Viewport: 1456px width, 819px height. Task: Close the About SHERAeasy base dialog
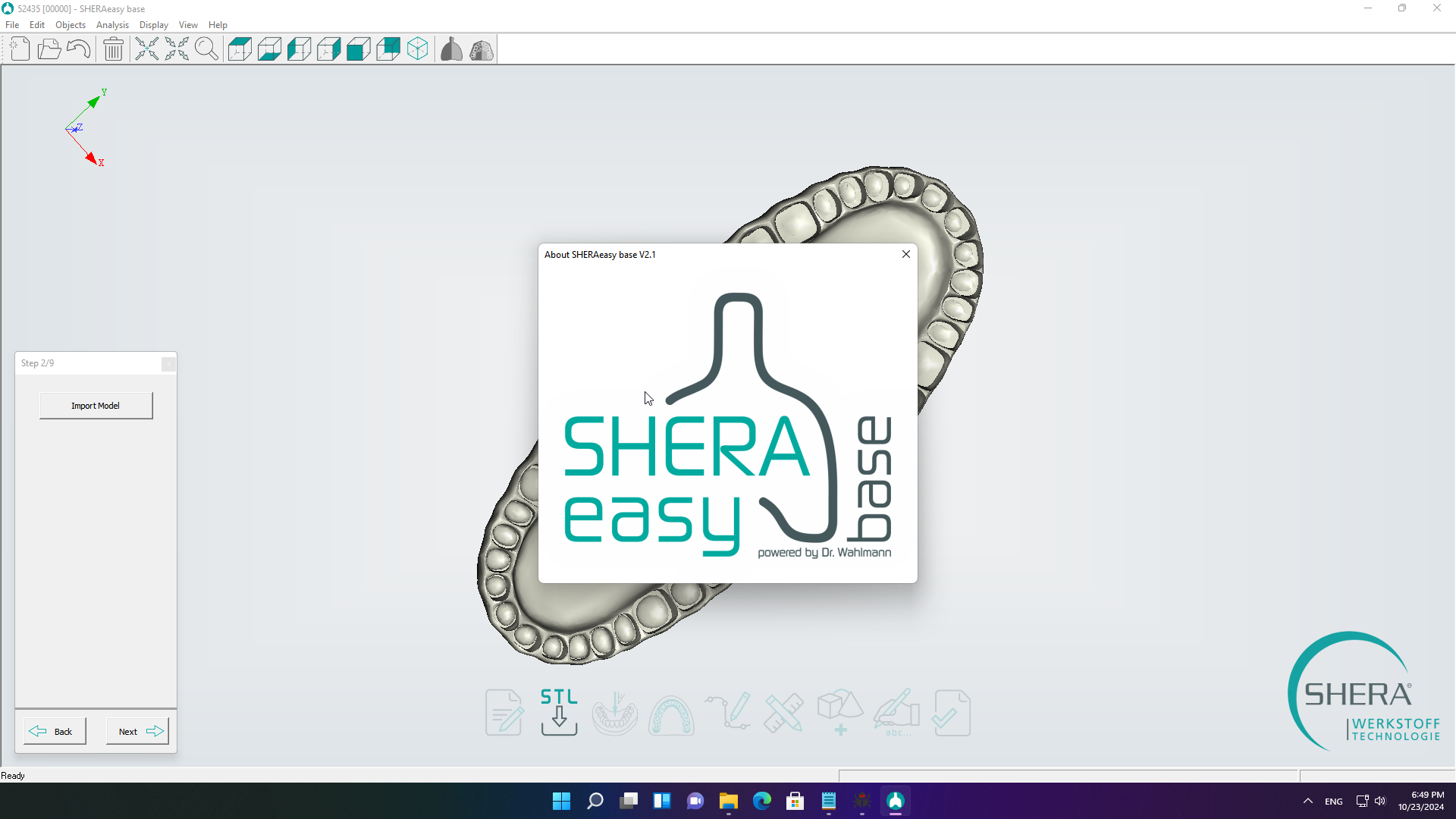pyautogui.click(x=906, y=254)
